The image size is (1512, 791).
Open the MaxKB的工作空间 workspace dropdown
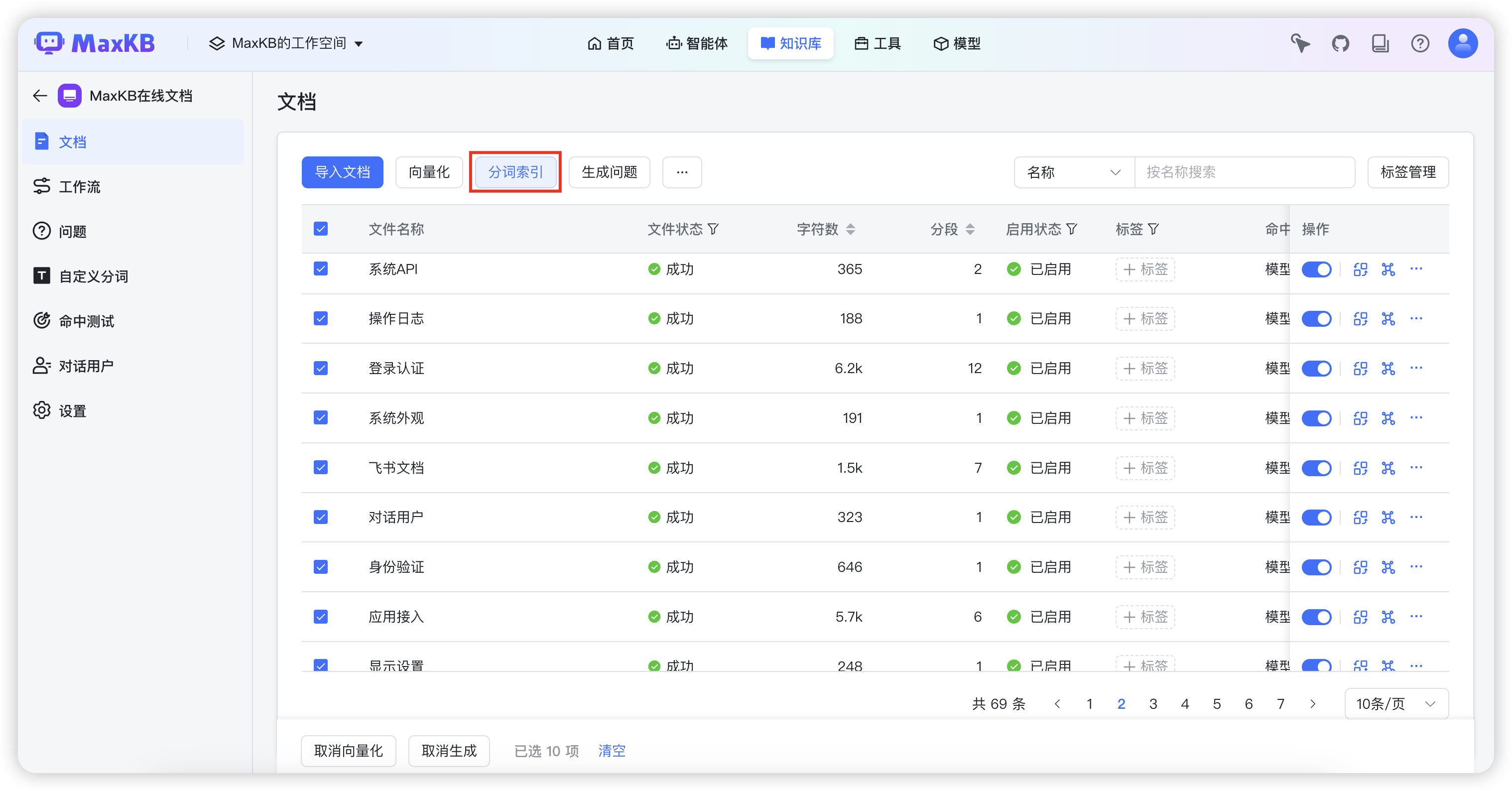[286, 43]
